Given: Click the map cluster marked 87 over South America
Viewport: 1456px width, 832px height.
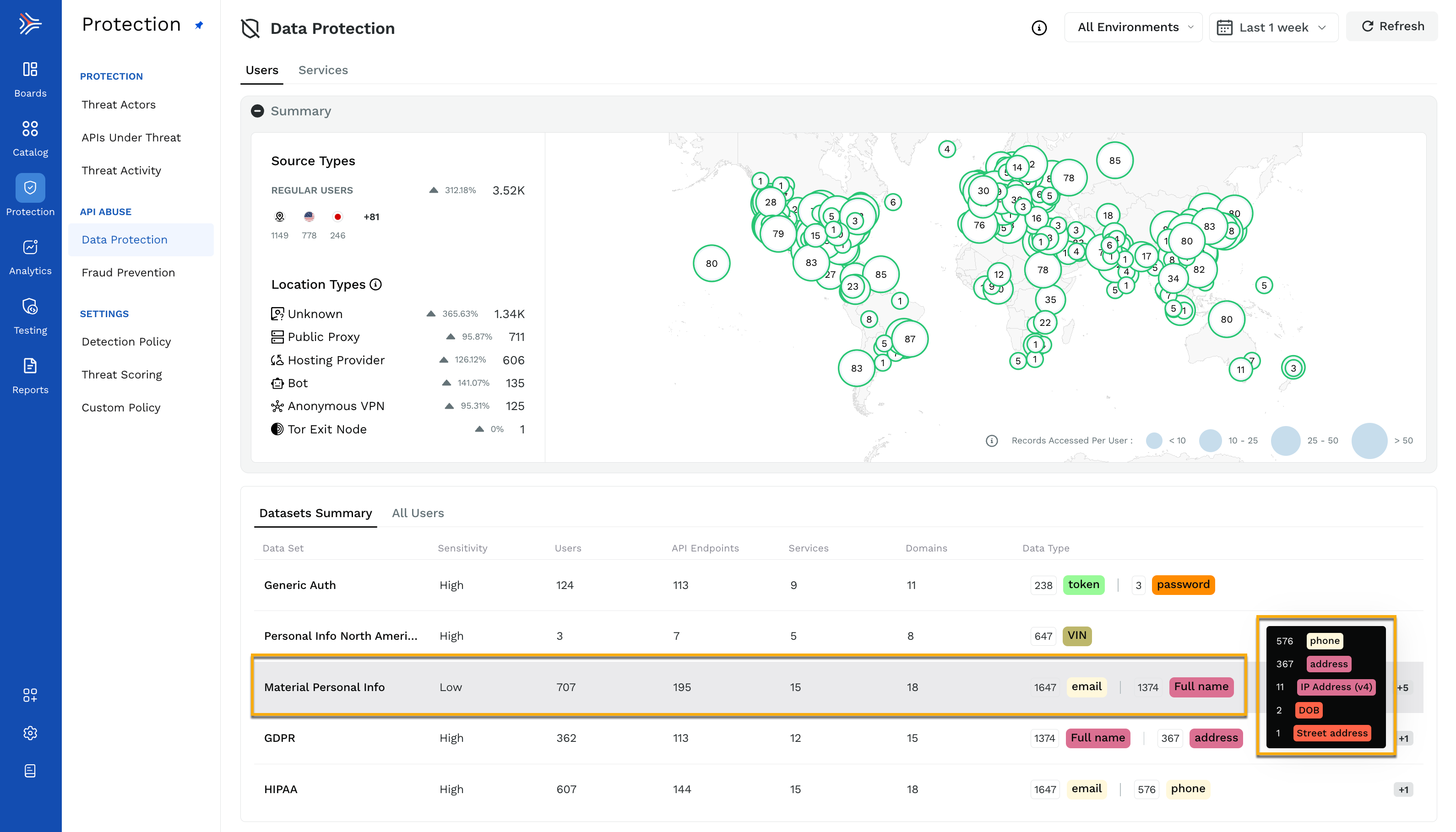Looking at the screenshot, I should 910,339.
